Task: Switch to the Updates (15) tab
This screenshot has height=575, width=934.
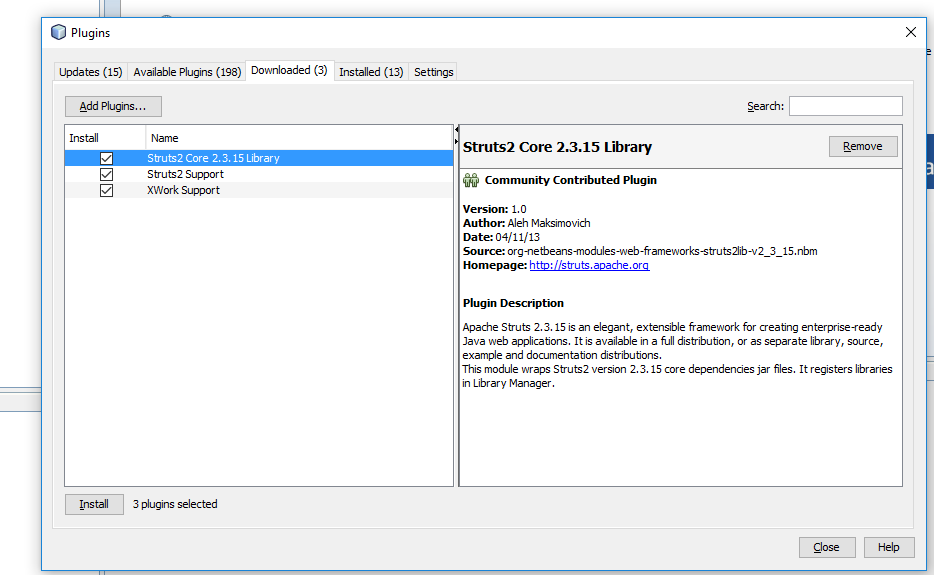Action: pos(91,72)
